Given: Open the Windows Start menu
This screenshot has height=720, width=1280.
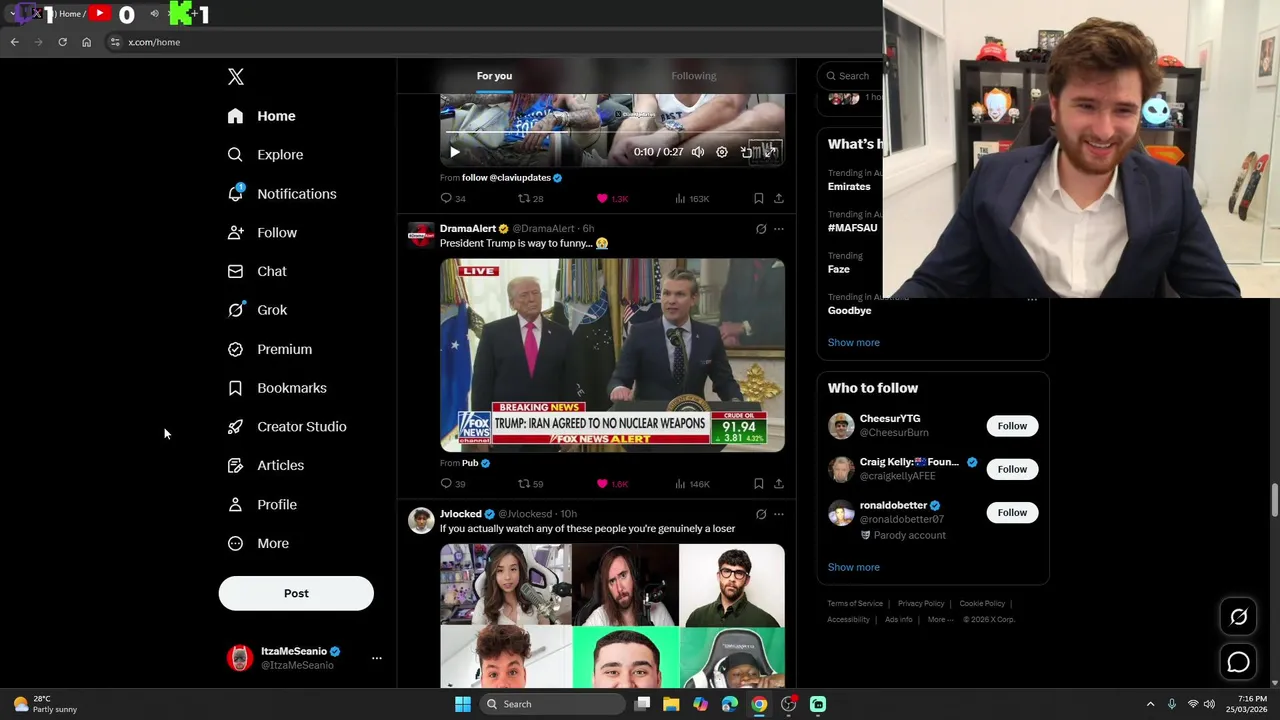Looking at the screenshot, I should coord(463,704).
